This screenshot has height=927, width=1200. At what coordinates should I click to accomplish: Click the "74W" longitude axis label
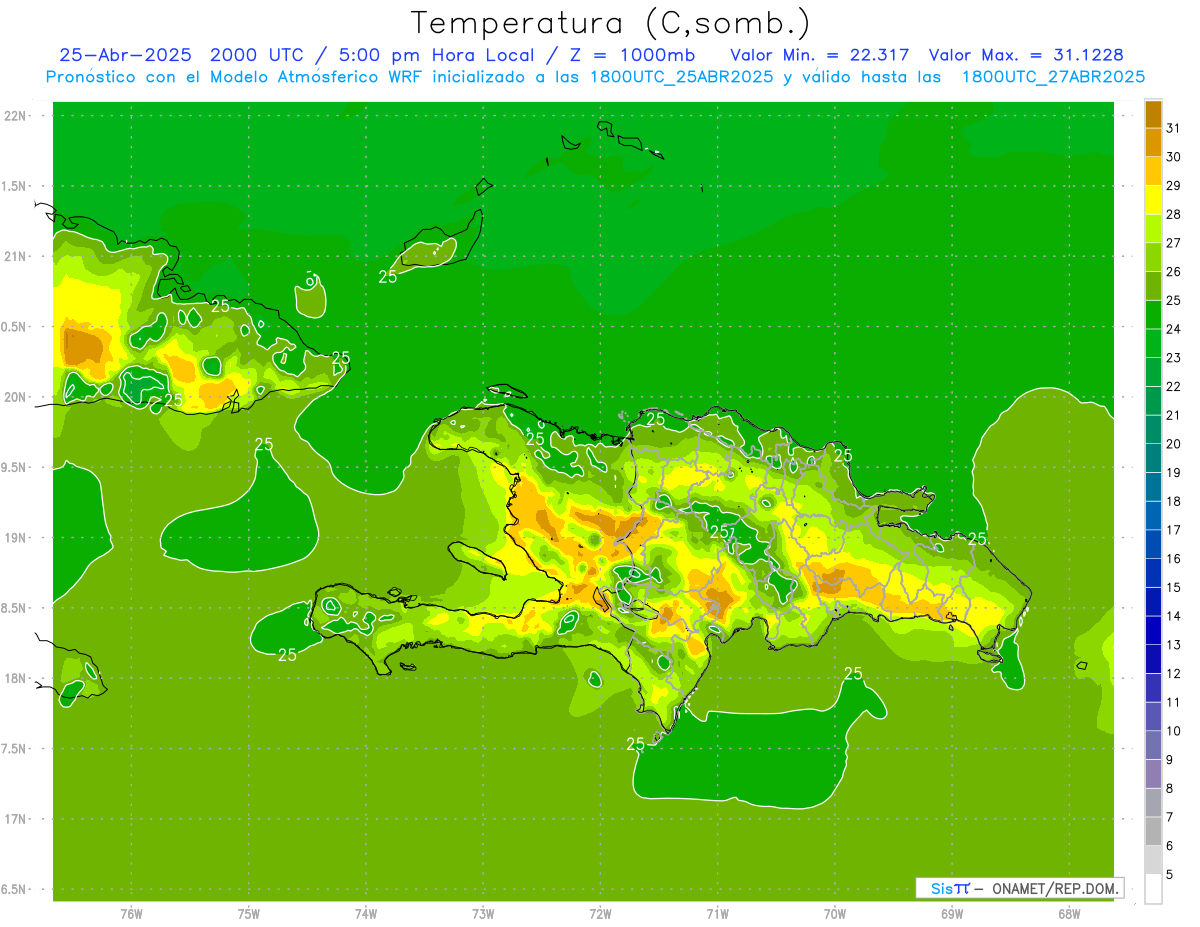click(x=366, y=914)
